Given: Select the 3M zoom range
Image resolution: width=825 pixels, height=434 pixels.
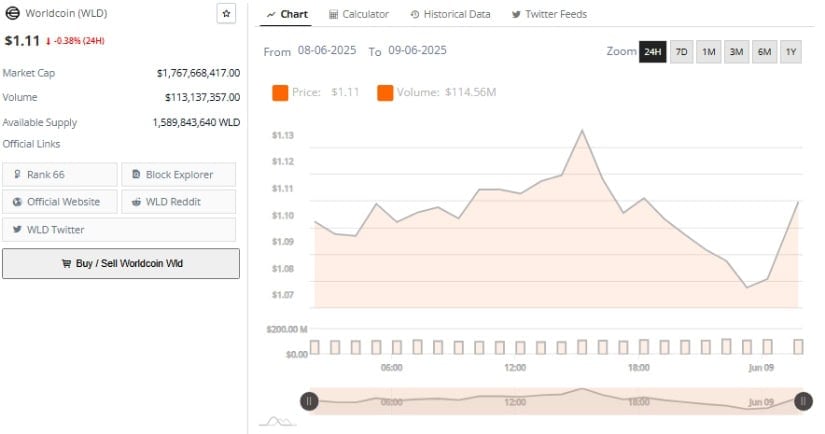Looking at the screenshot, I should (x=737, y=52).
